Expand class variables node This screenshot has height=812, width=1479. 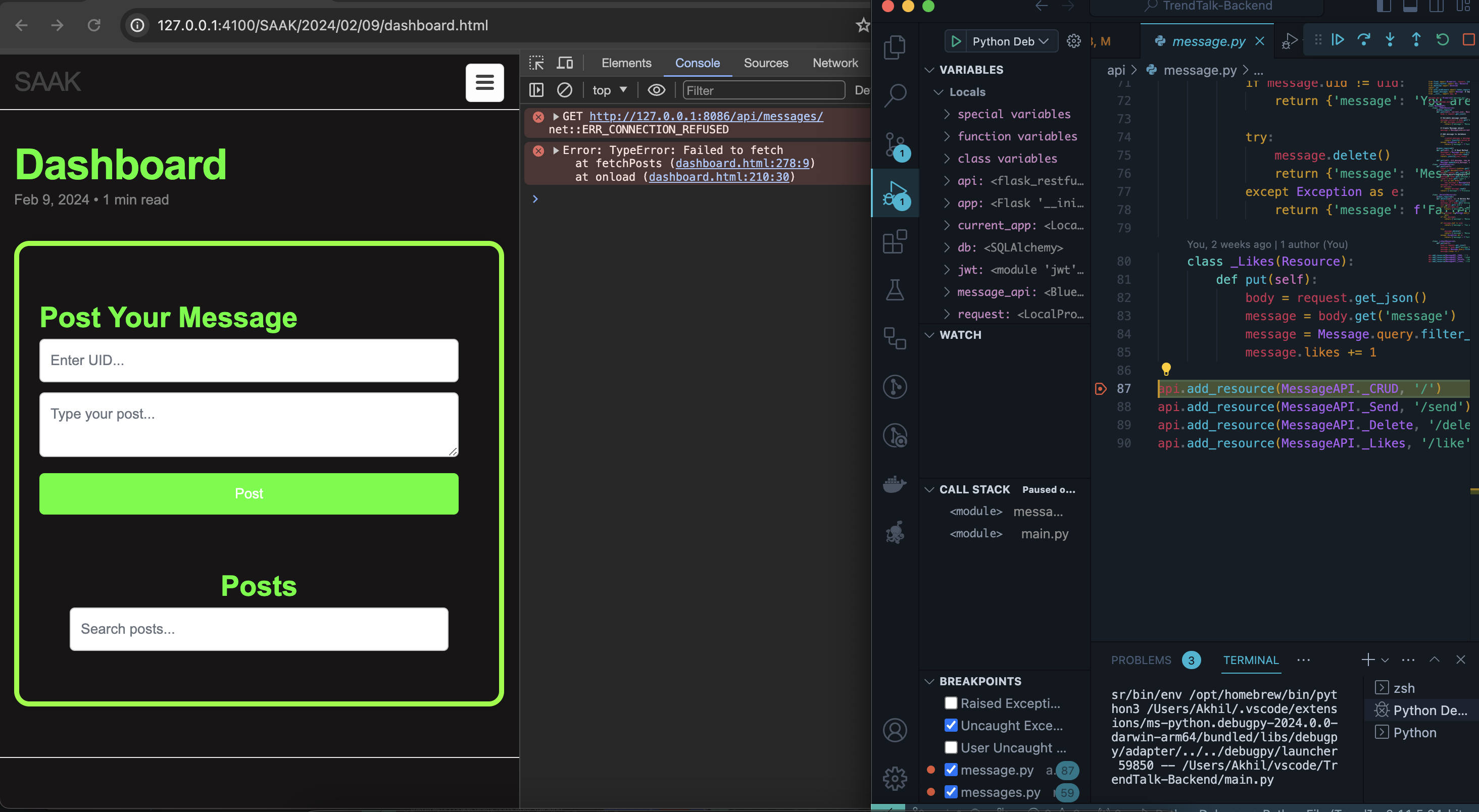[x=947, y=159]
